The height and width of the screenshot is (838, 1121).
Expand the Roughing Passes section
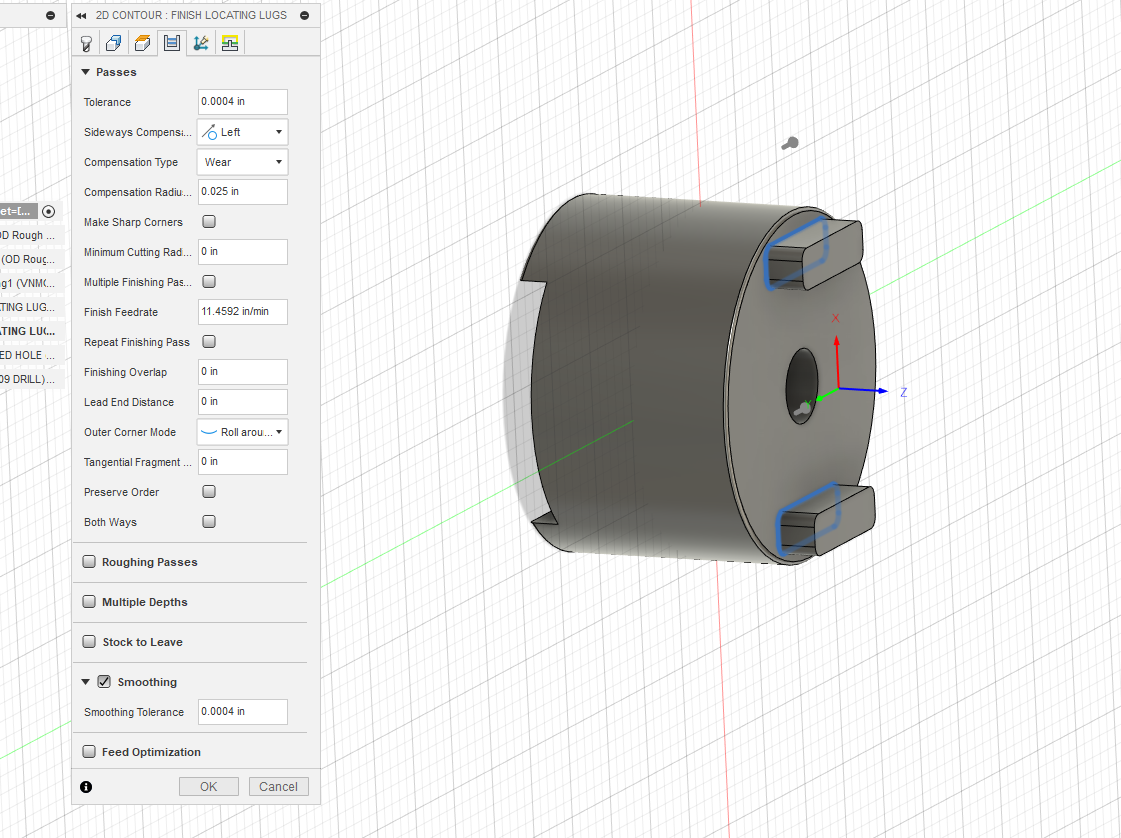[x=89, y=561]
